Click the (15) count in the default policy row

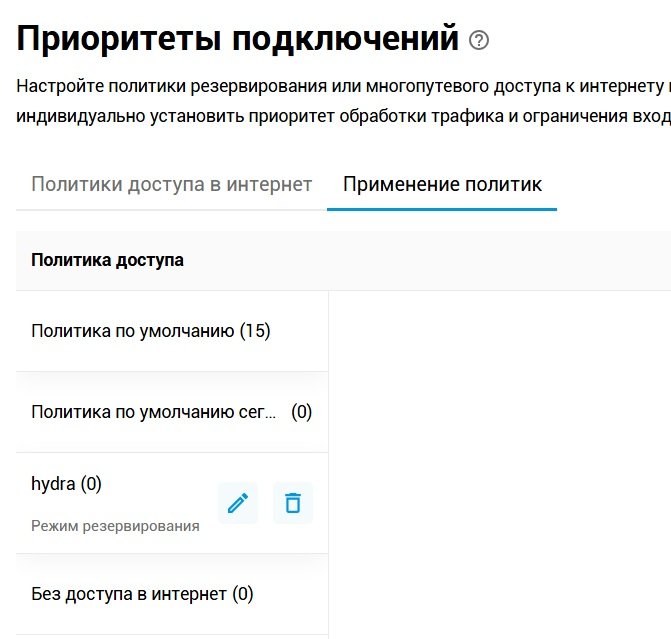pyautogui.click(x=255, y=331)
